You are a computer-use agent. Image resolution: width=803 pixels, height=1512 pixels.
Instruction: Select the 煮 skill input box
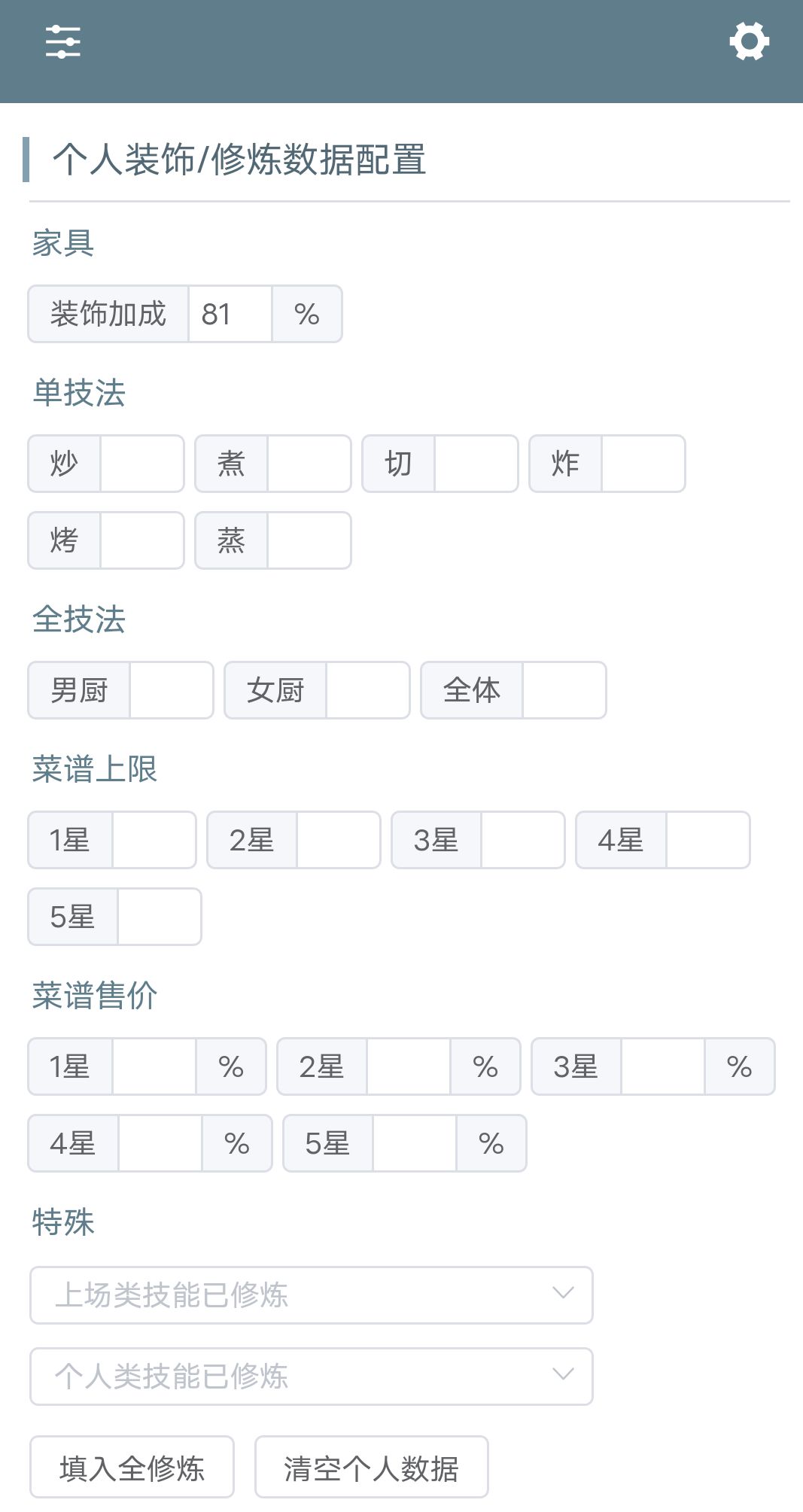click(x=309, y=464)
